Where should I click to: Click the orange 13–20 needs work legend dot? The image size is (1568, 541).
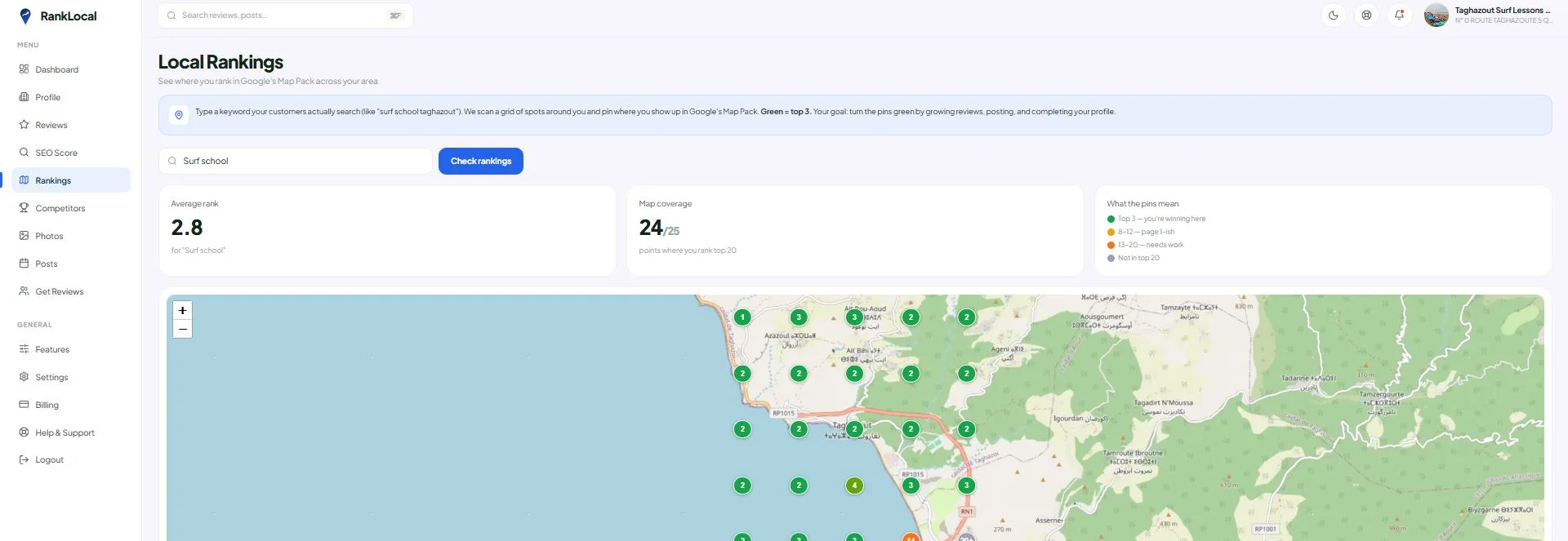1111,245
